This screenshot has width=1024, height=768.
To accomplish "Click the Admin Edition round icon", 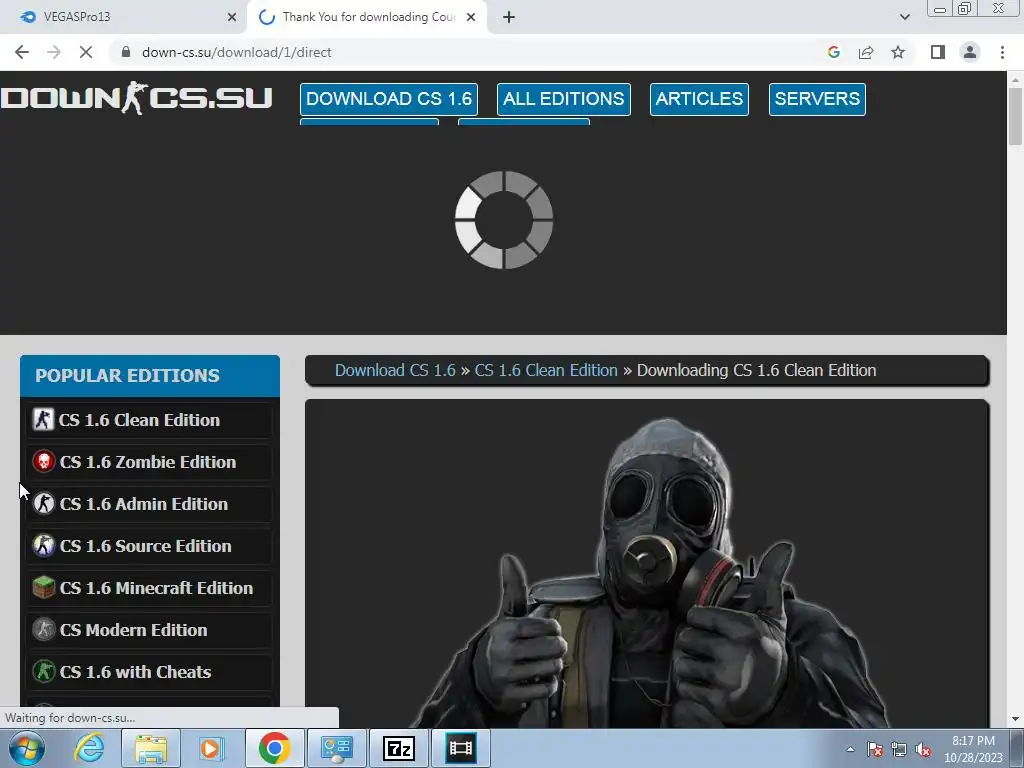I will [x=43, y=504].
